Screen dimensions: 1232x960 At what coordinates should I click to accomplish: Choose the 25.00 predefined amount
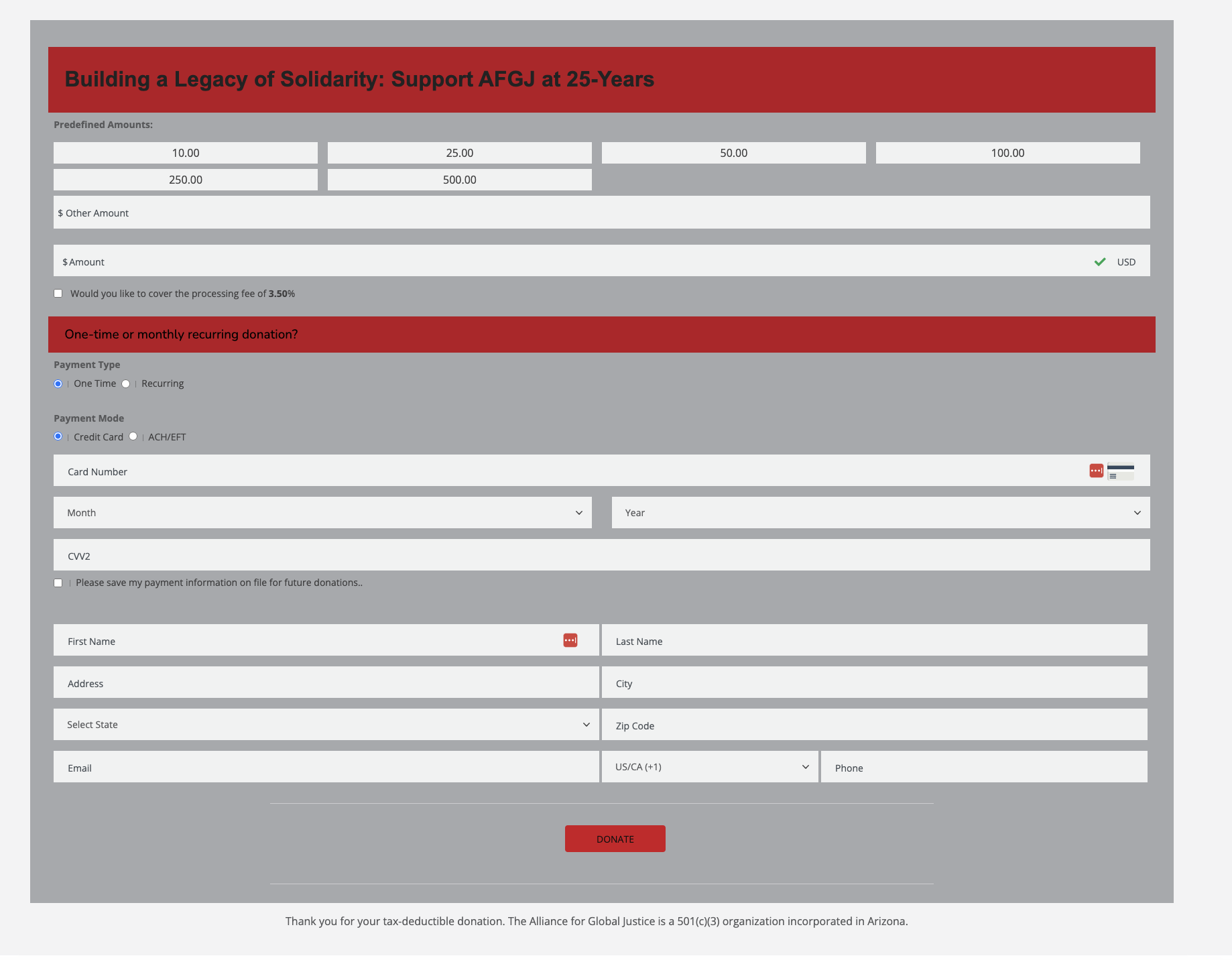point(459,153)
